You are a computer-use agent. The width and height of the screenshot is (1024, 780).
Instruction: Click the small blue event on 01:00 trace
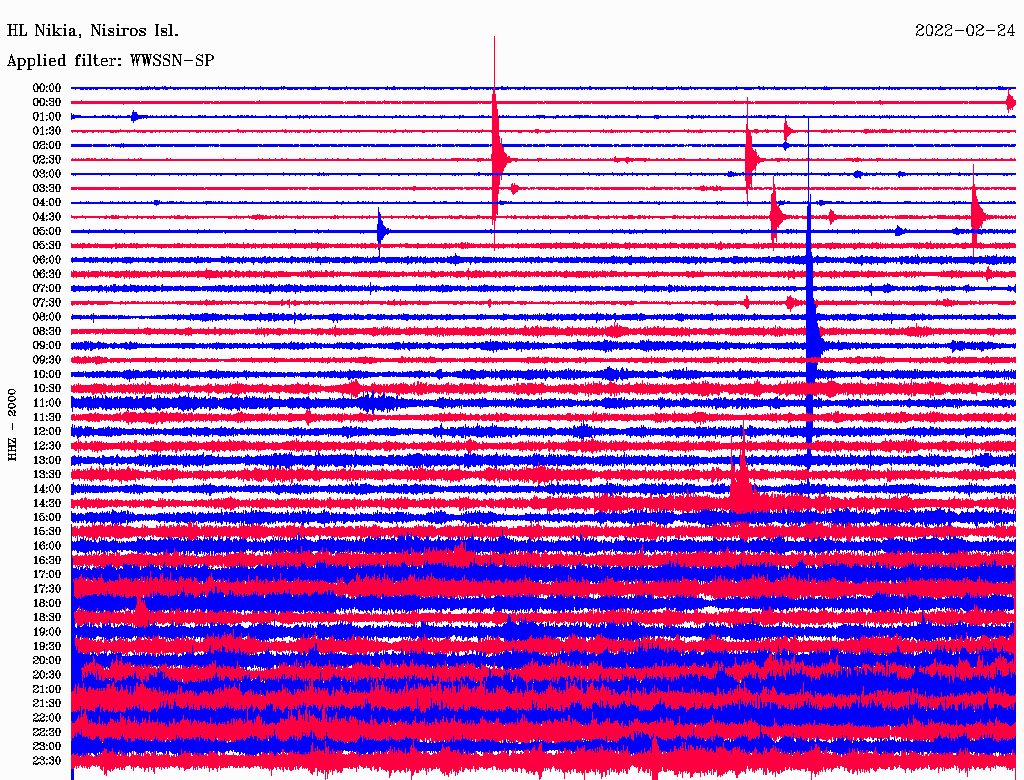coord(136,117)
